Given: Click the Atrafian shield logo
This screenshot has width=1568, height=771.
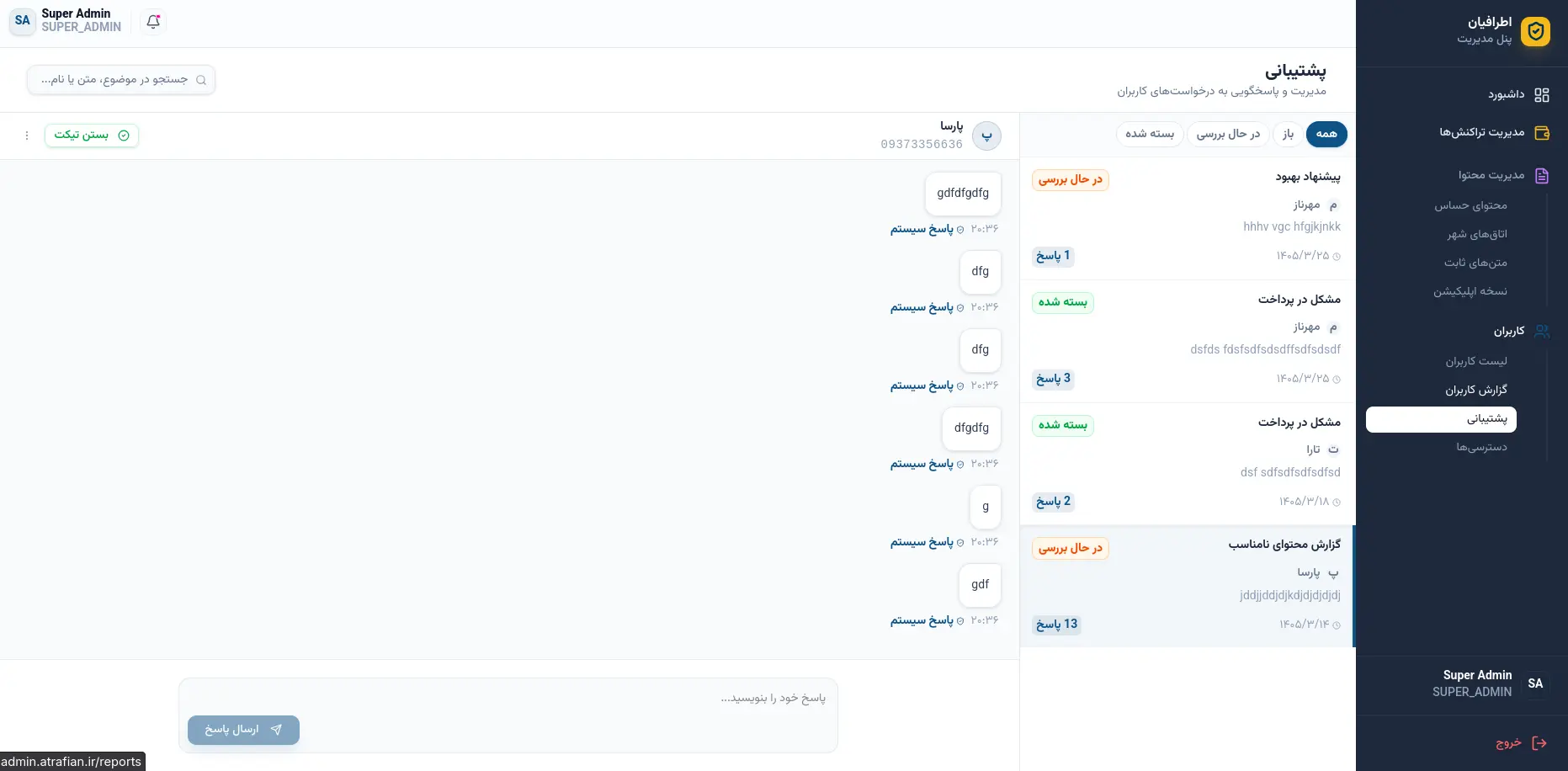Looking at the screenshot, I should (1536, 31).
